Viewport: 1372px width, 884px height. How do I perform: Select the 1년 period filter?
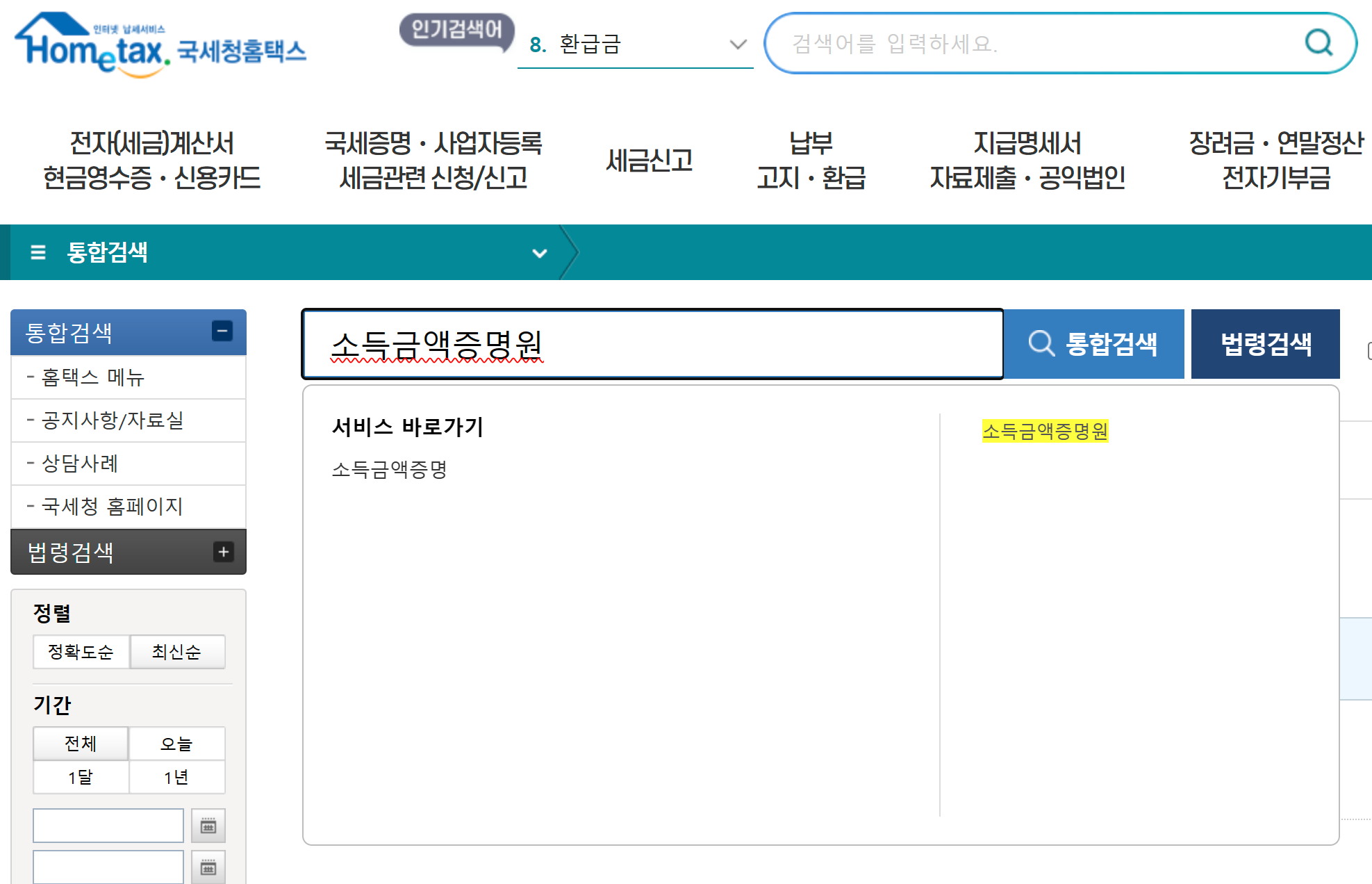coord(177,777)
